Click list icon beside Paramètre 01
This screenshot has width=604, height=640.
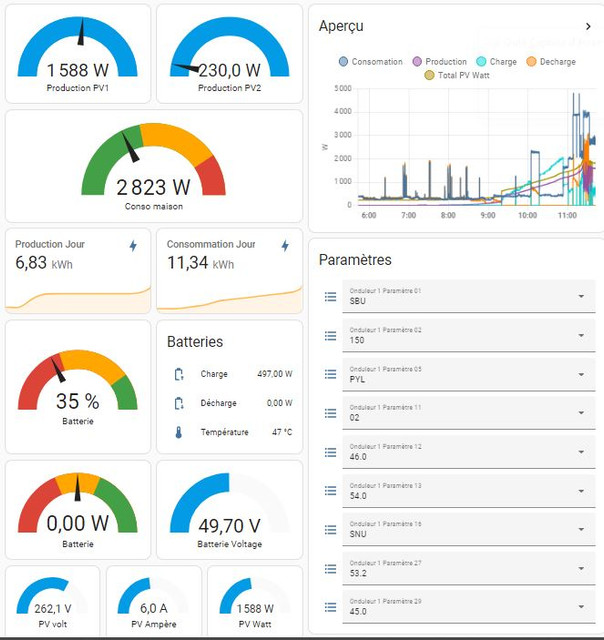[x=331, y=297]
